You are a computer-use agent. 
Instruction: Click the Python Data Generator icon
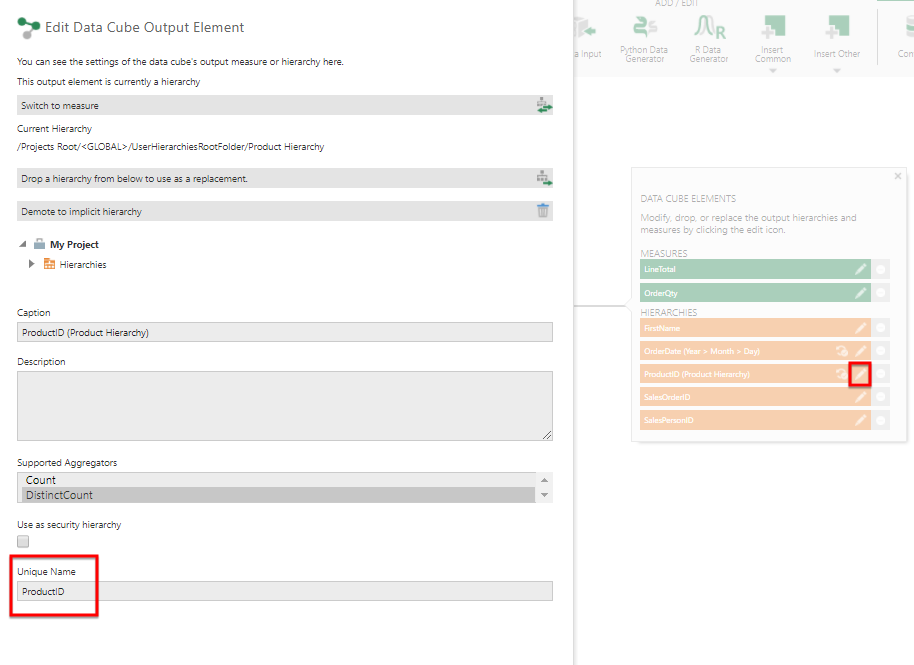644,27
